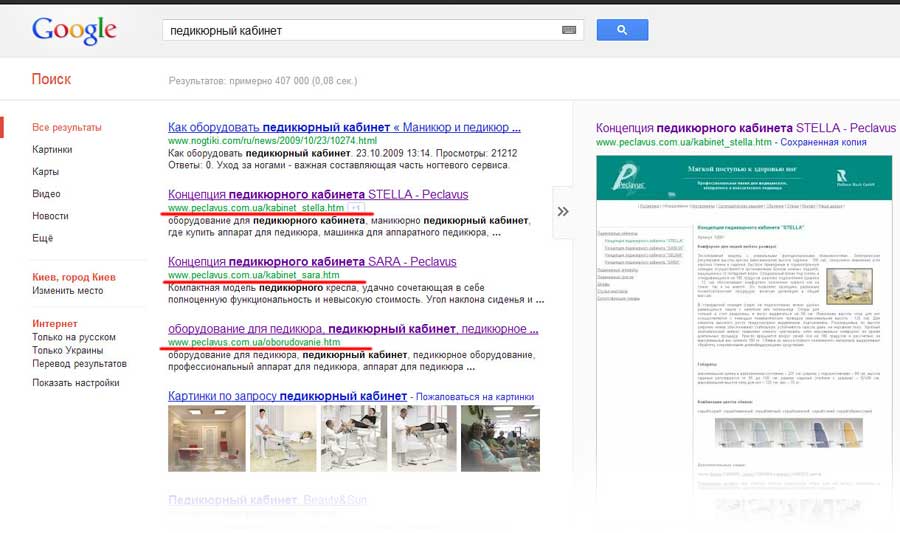The image size is (900, 533).
Task: Click the kabinet_sara.htm green URL
Action: 254,275
